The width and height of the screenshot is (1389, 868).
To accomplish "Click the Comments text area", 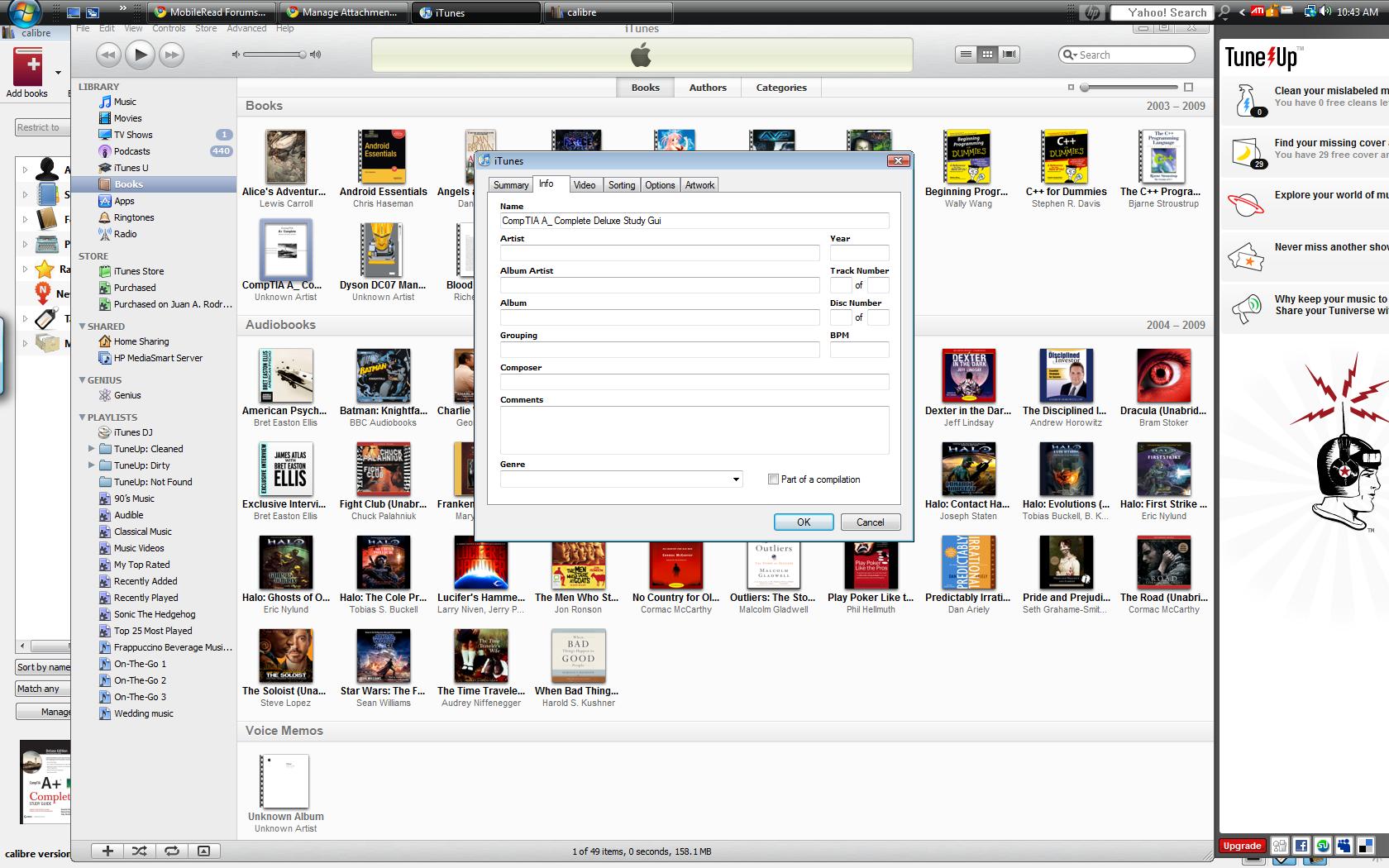I will pos(694,430).
